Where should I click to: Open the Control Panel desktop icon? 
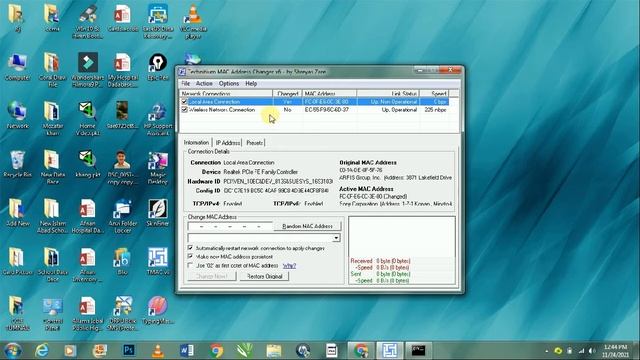click(53, 313)
